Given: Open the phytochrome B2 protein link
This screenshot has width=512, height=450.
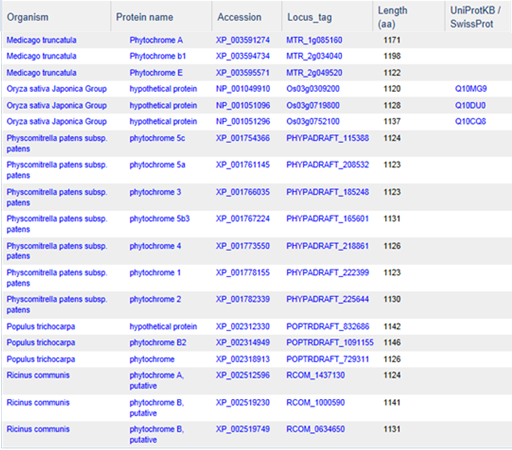Looking at the screenshot, I should tap(158, 343).
